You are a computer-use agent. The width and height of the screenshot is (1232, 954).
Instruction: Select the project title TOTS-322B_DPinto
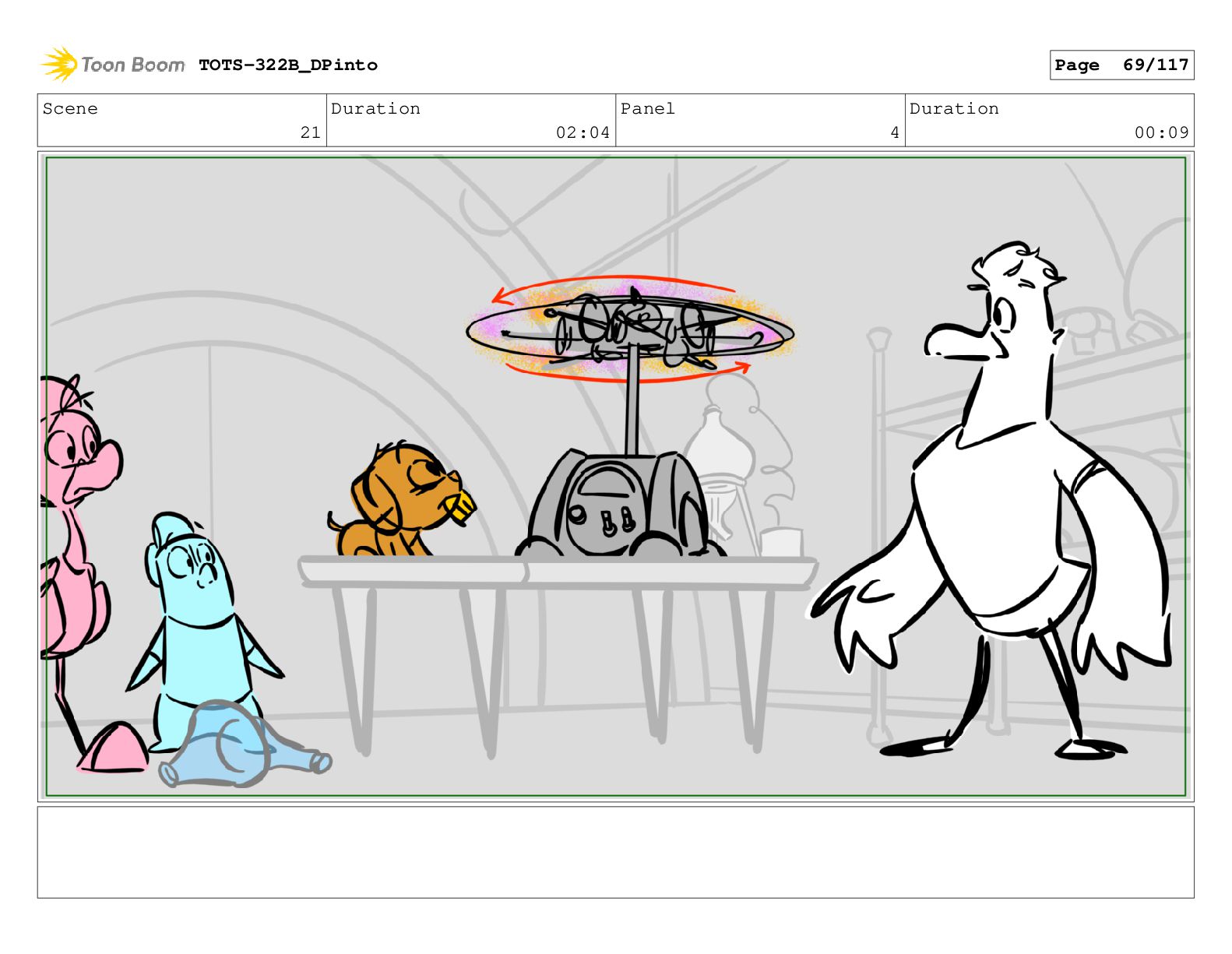point(288,65)
